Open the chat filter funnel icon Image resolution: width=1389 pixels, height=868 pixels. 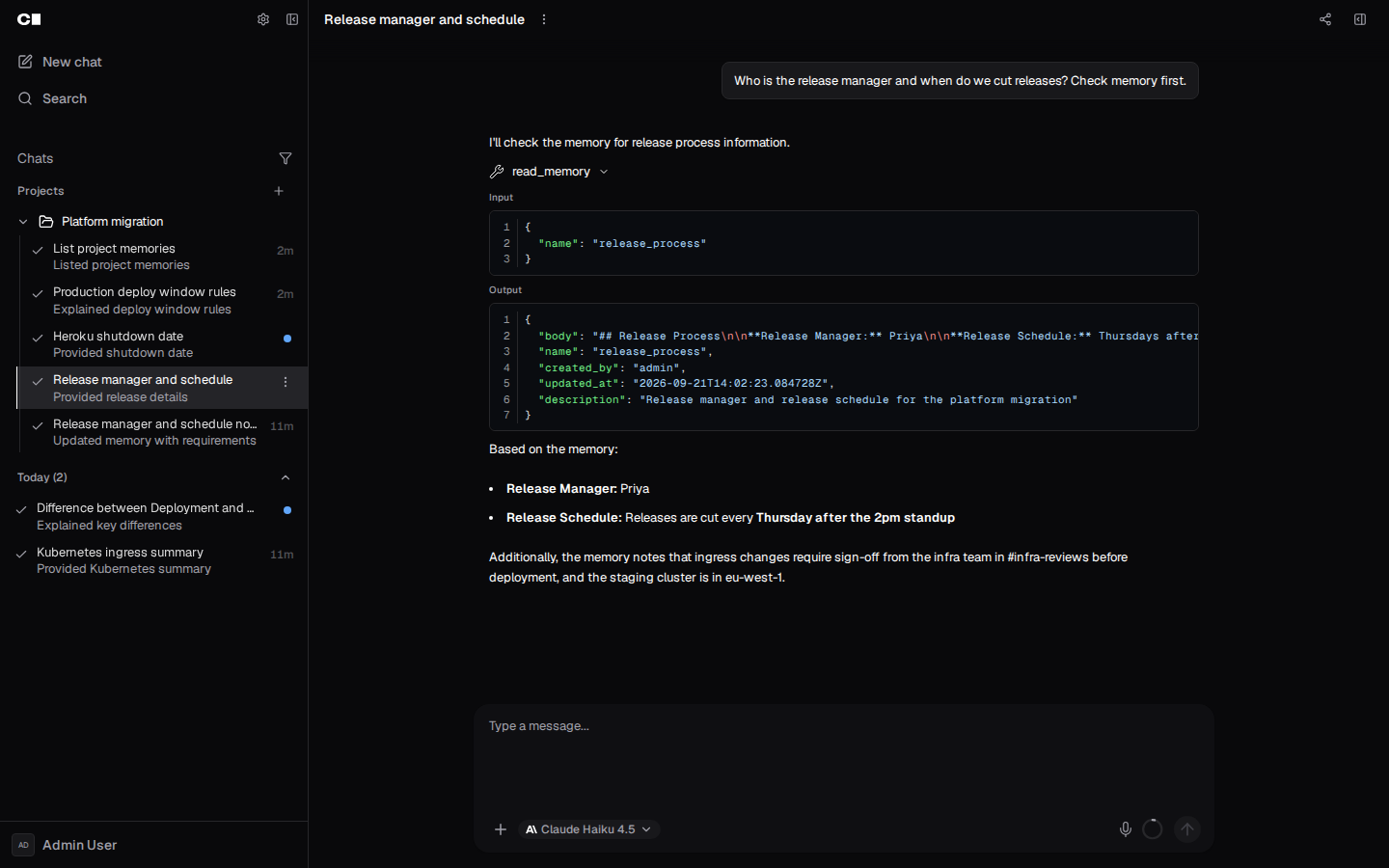coord(286,158)
